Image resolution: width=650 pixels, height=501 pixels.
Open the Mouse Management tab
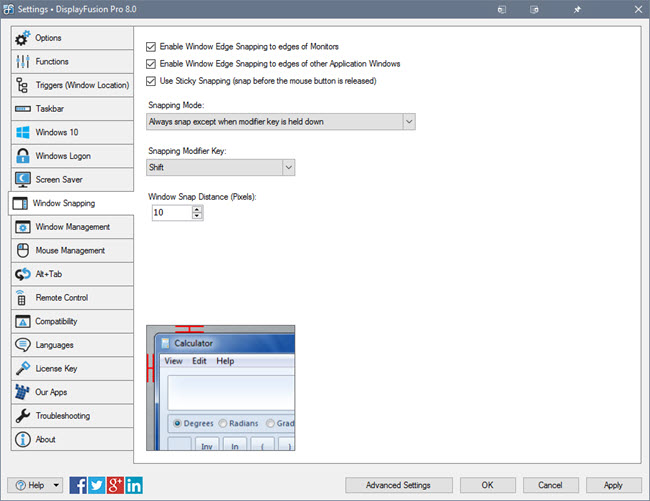point(72,250)
